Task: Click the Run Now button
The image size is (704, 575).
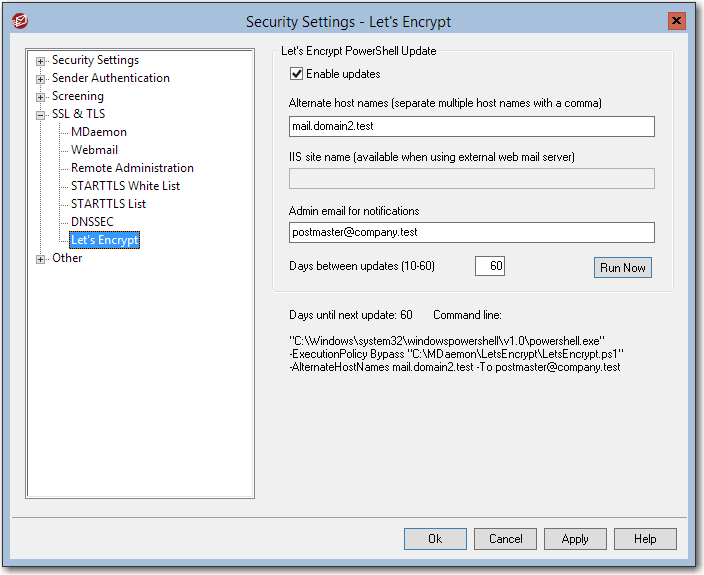Action: point(623,268)
